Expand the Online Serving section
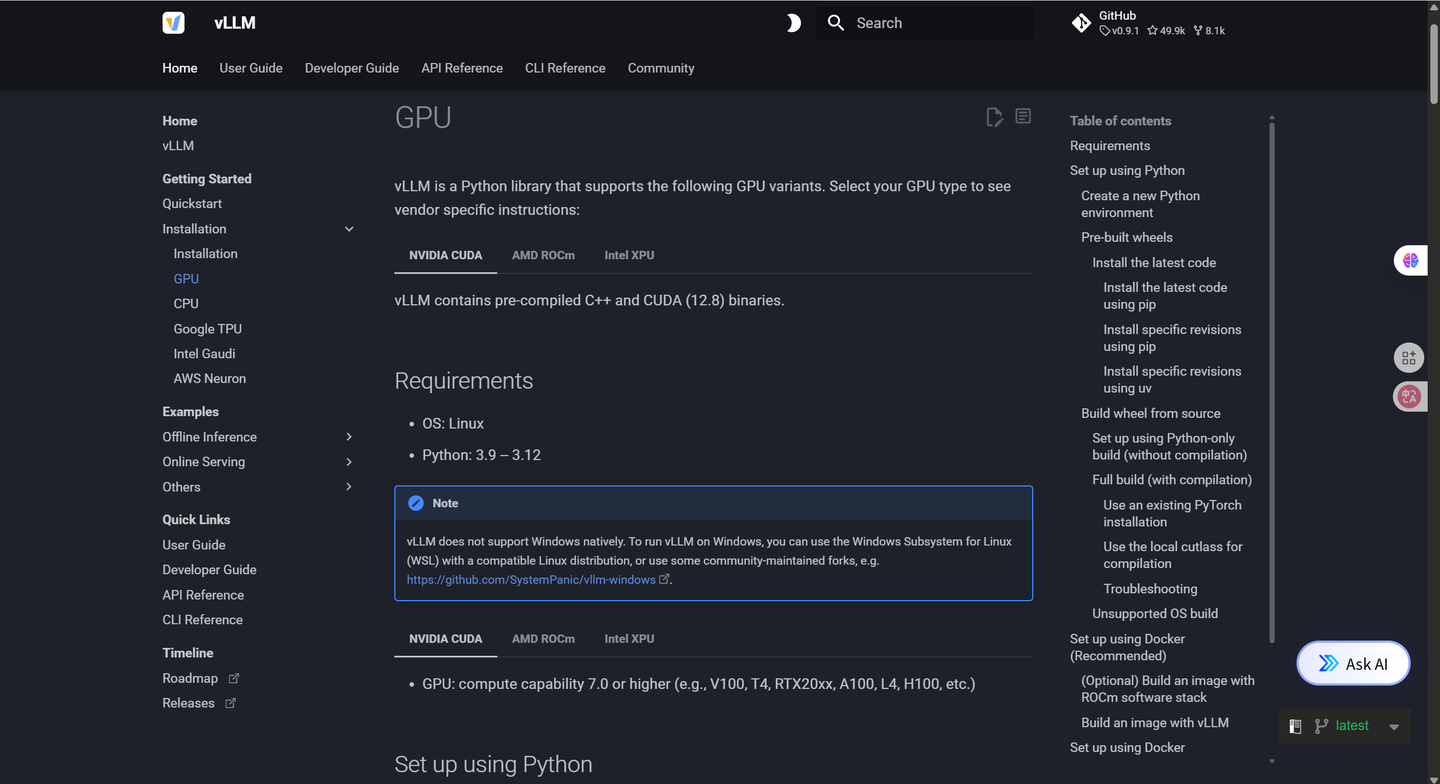This screenshot has width=1440, height=784. tap(349, 462)
